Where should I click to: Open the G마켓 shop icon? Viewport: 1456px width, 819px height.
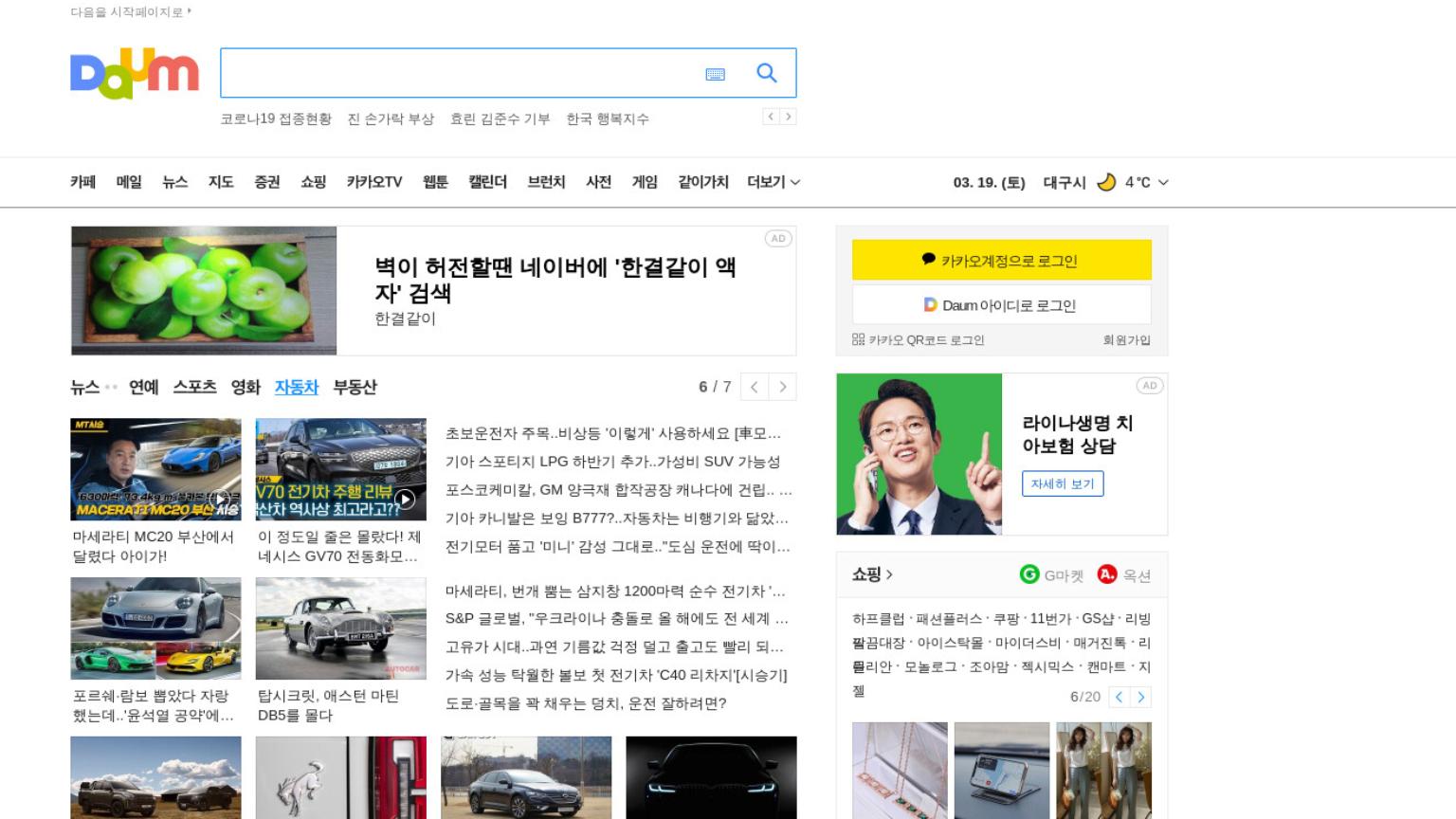tap(1028, 574)
